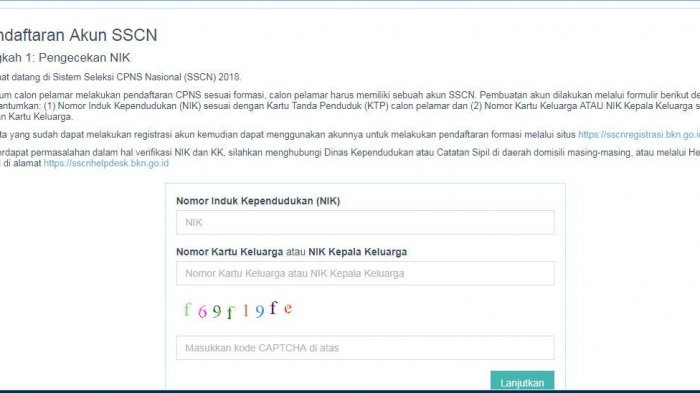Open the sscnregistrasi.bkn.go.id link
Viewport: 700px width, 393px height.
pyautogui.click(x=639, y=134)
